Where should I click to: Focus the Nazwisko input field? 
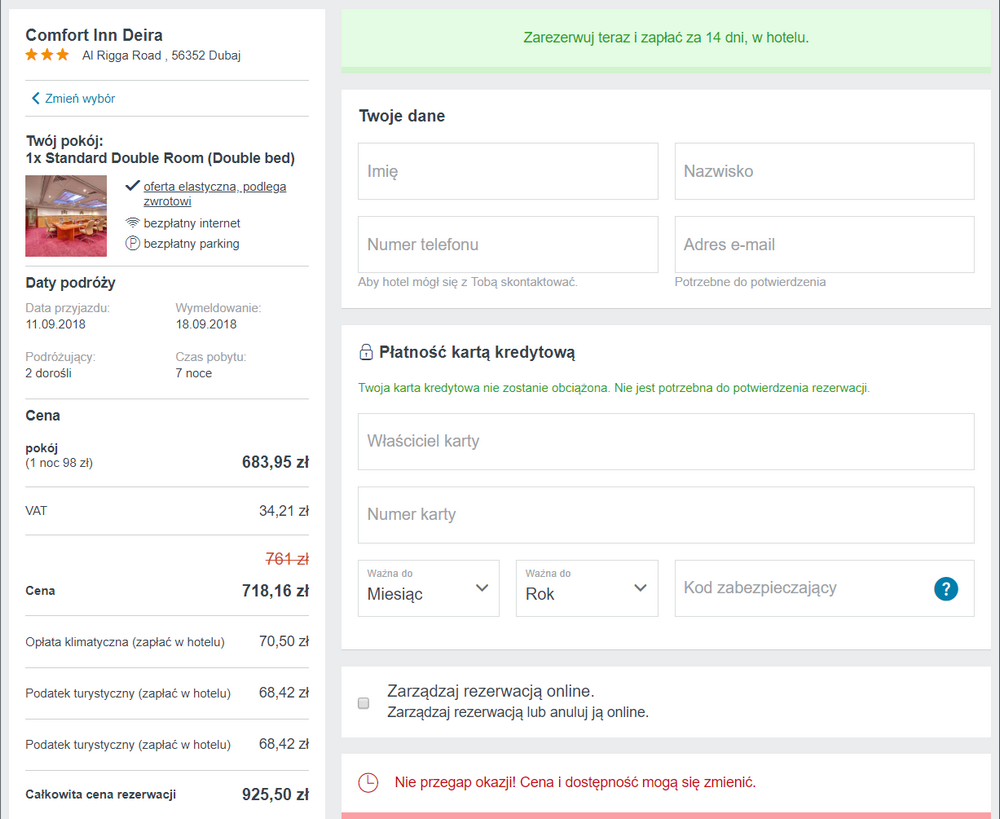click(825, 171)
